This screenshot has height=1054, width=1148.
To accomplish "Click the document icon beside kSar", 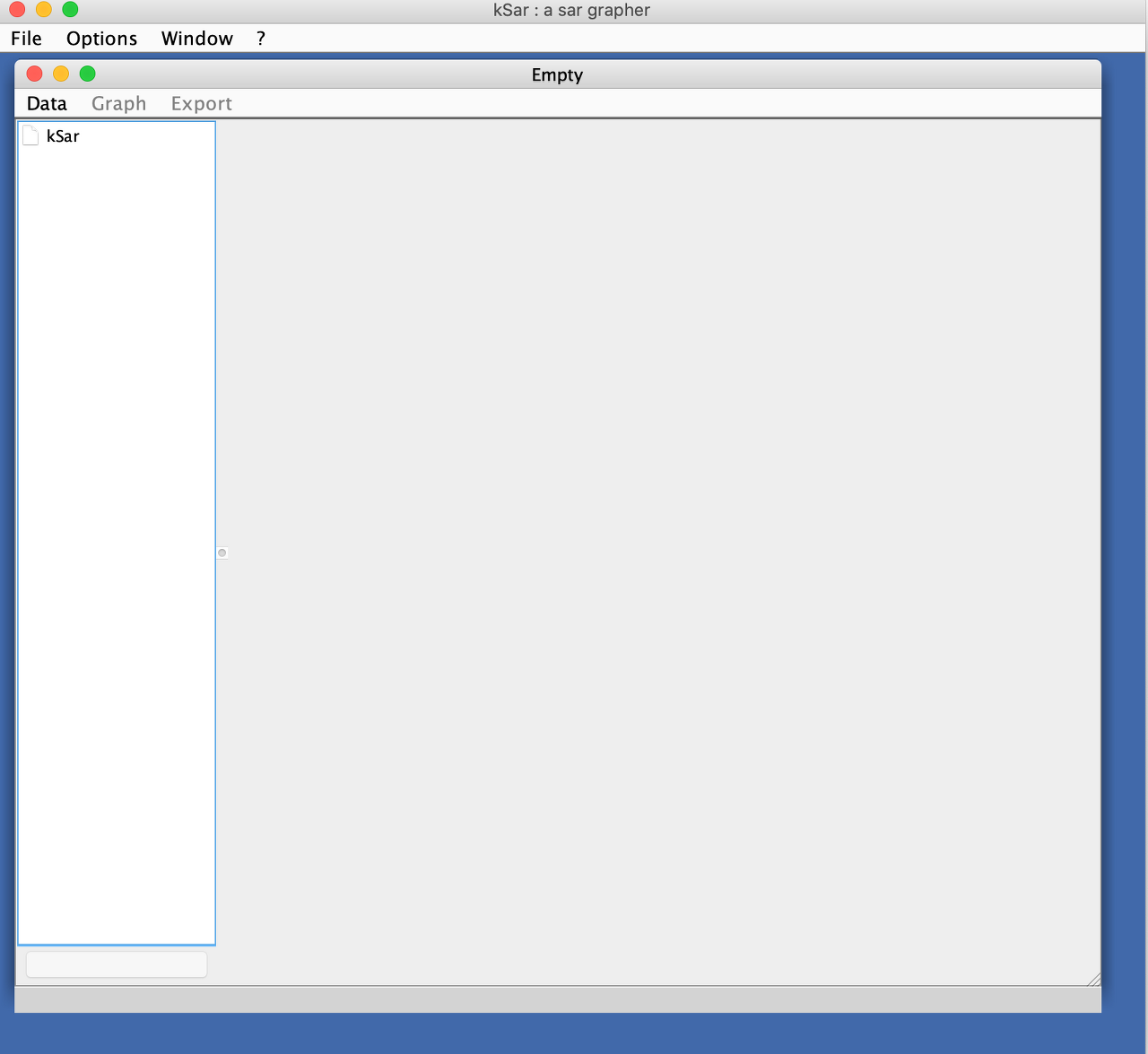I will [30, 136].
